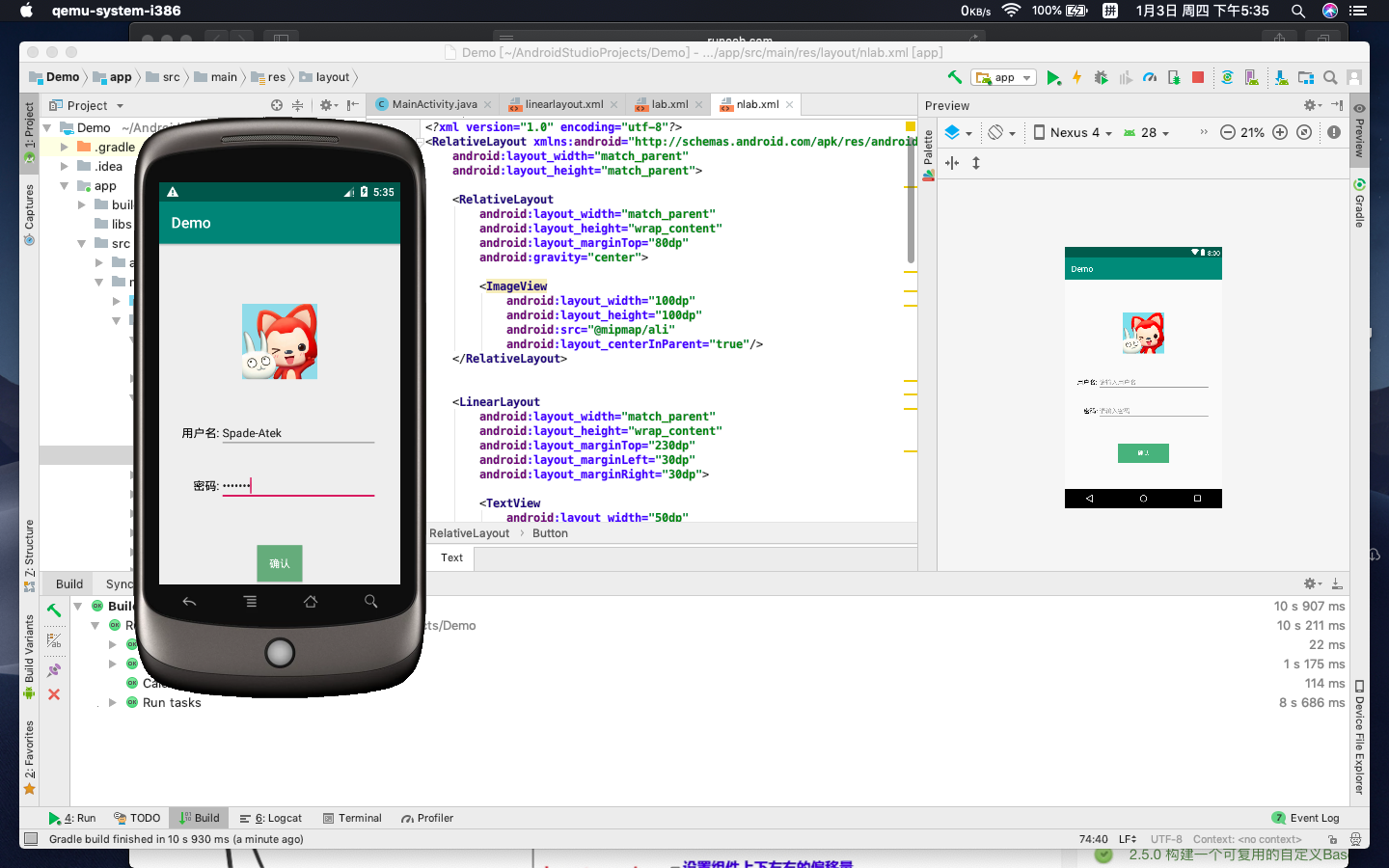Click layout in the navigation breadcrumb

[x=325, y=77]
